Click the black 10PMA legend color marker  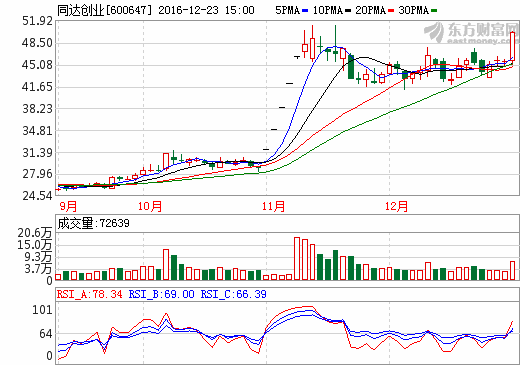tap(348, 11)
